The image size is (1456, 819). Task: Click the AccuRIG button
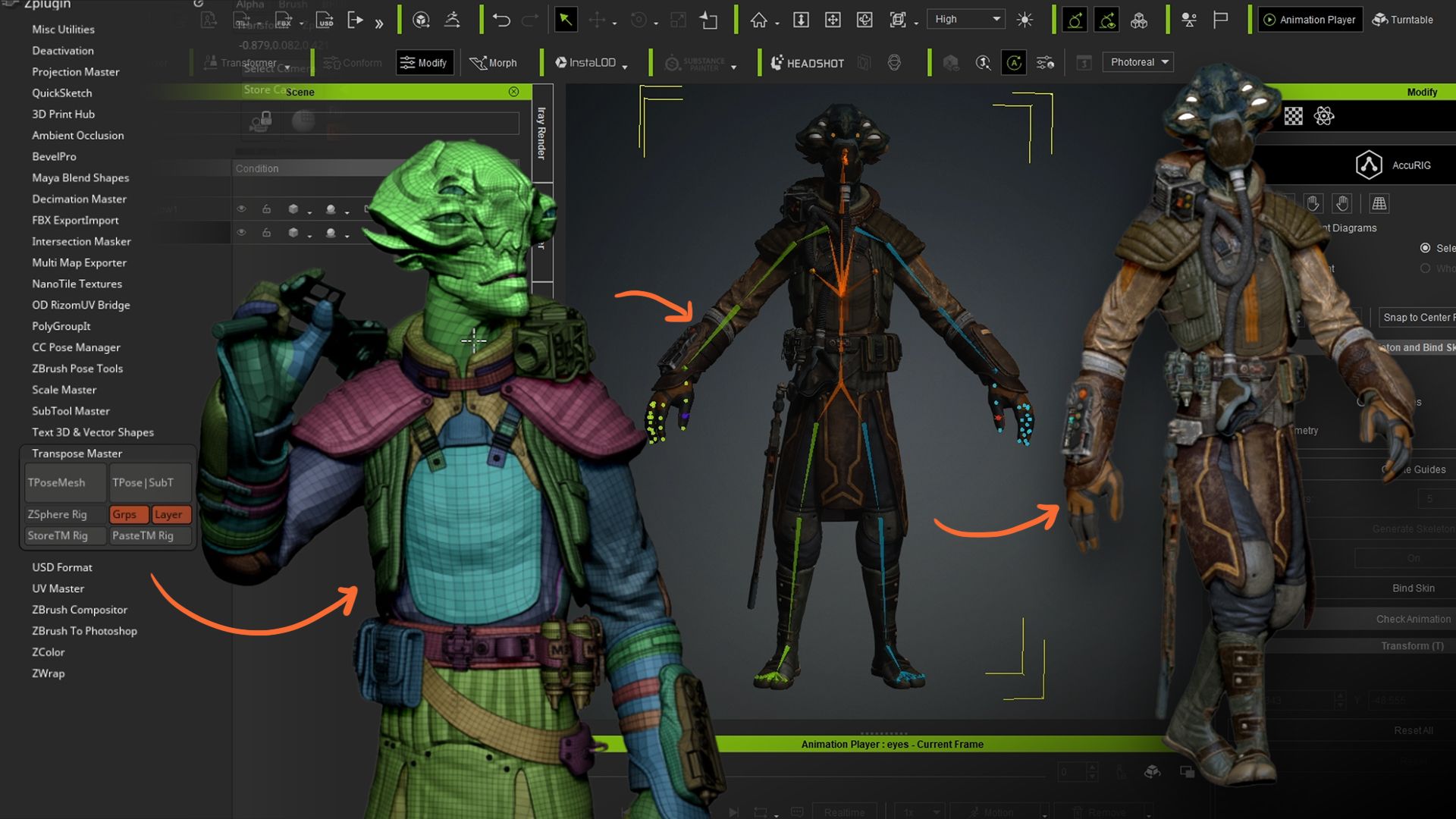pyautogui.click(x=1393, y=165)
